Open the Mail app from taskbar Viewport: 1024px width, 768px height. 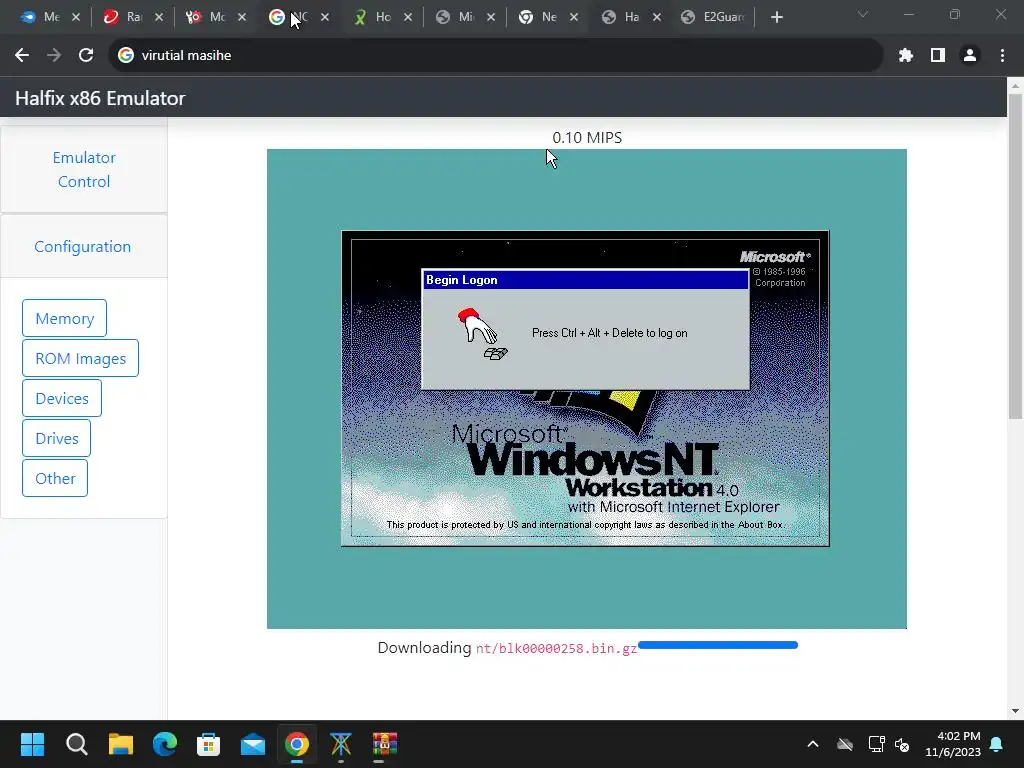coord(253,744)
